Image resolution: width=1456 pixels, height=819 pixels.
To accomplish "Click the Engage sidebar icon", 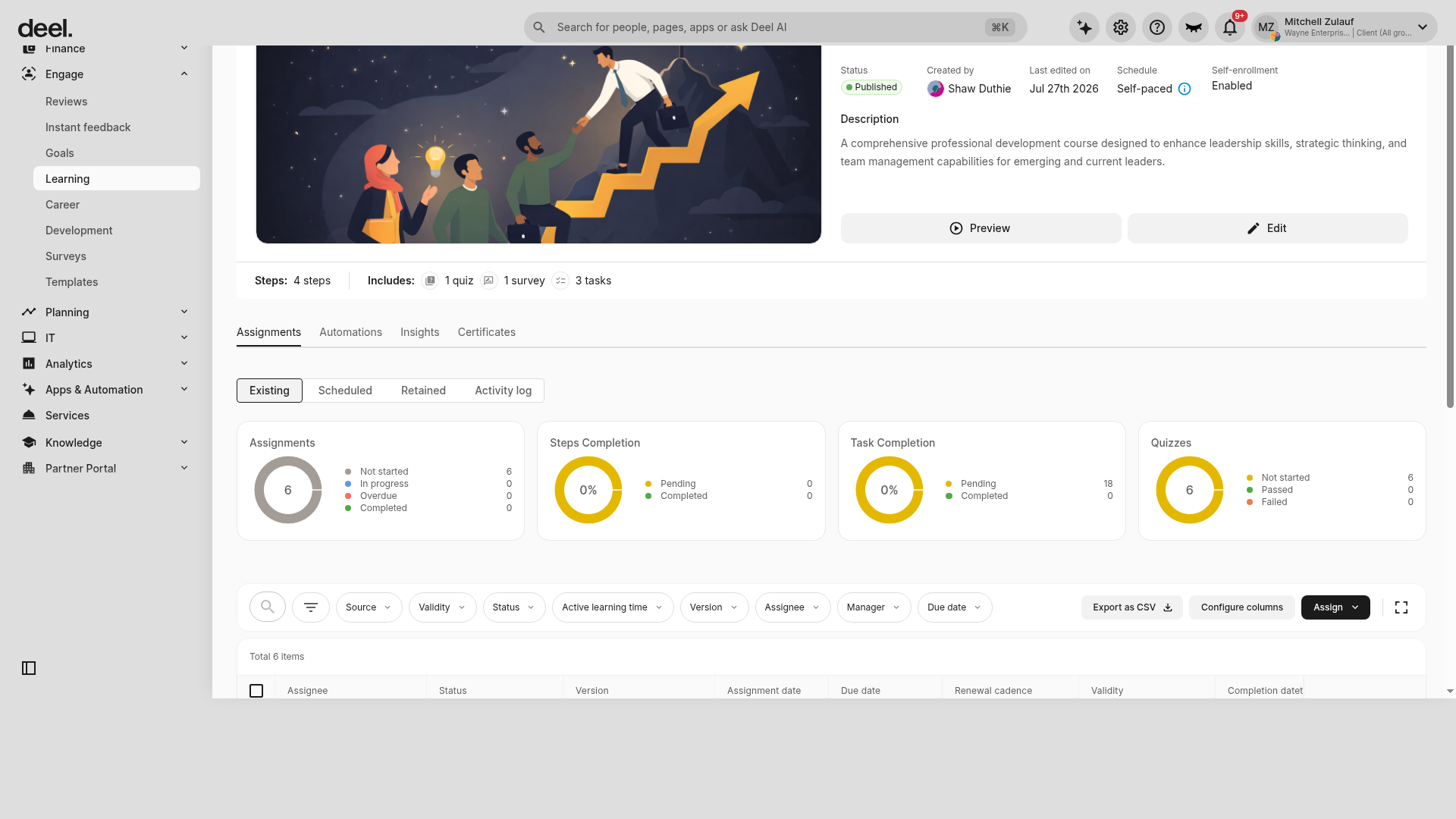I will tap(29, 74).
